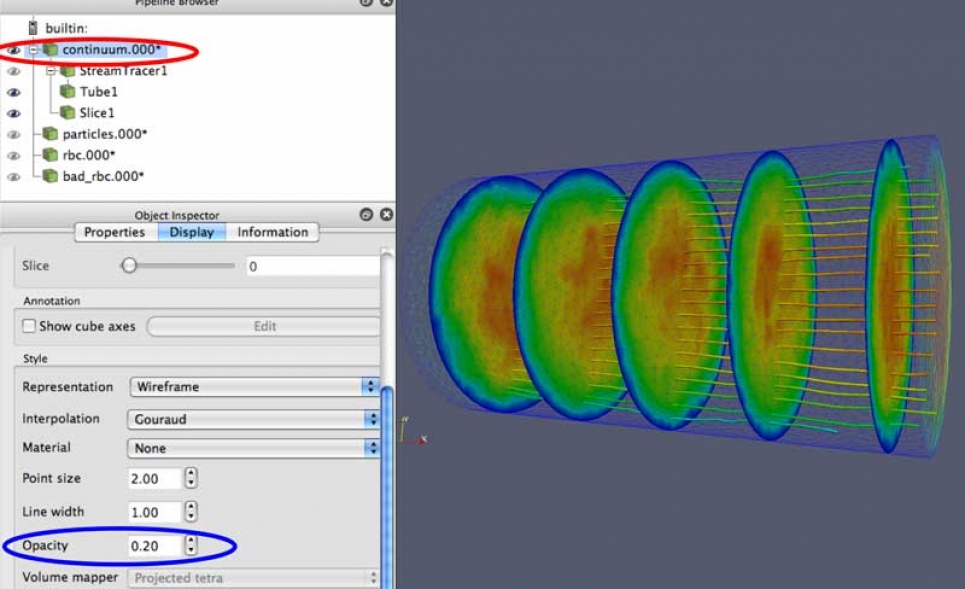Screen dimensions: 965x589
Task: Show the particles.000 source with eye icon
Action: pyautogui.click(x=14, y=134)
